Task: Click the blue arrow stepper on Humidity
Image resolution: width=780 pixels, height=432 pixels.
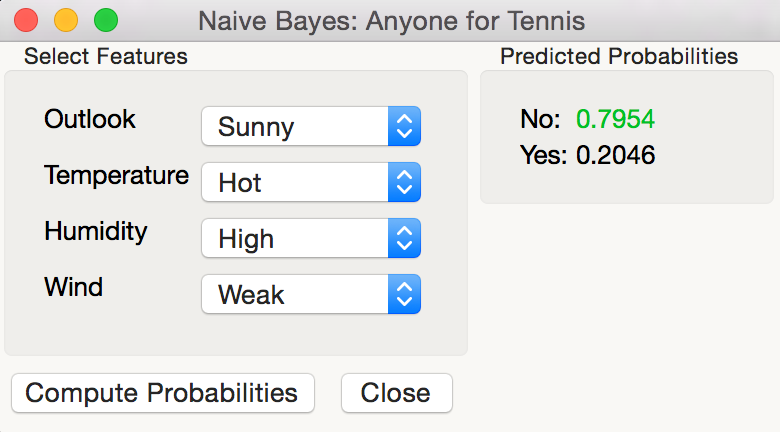Action: pyautogui.click(x=404, y=239)
